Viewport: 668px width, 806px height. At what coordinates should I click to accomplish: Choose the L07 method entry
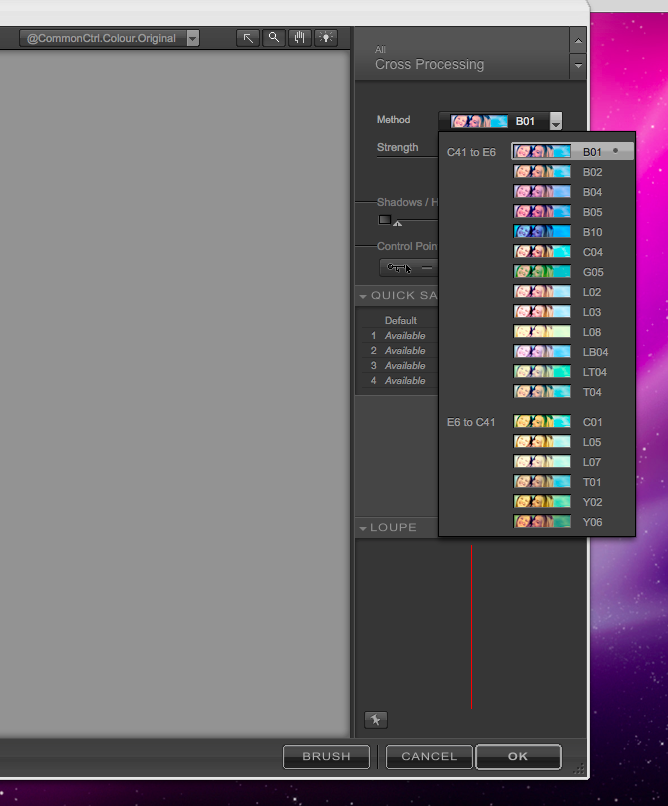click(x=572, y=462)
